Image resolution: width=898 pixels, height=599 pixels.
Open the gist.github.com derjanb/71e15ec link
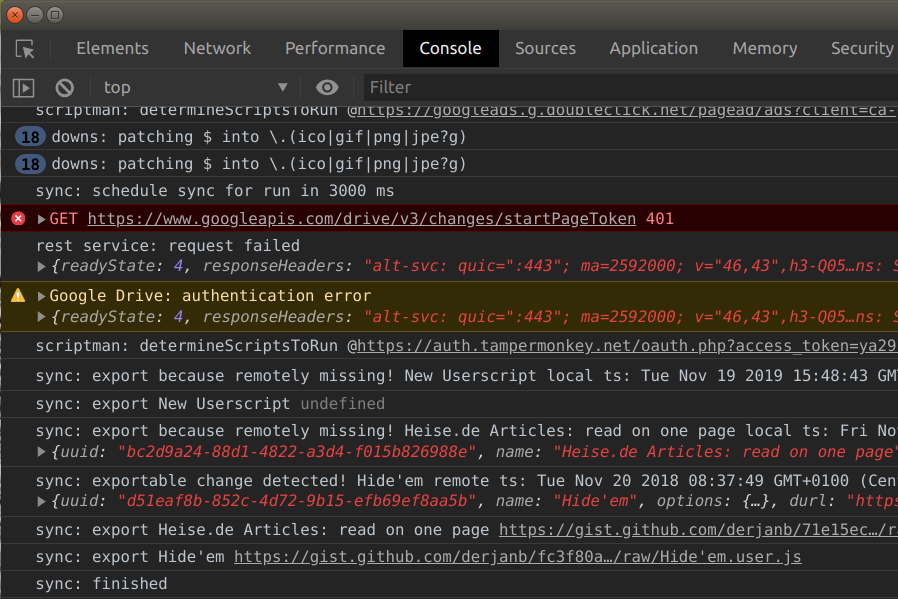[x=698, y=530]
